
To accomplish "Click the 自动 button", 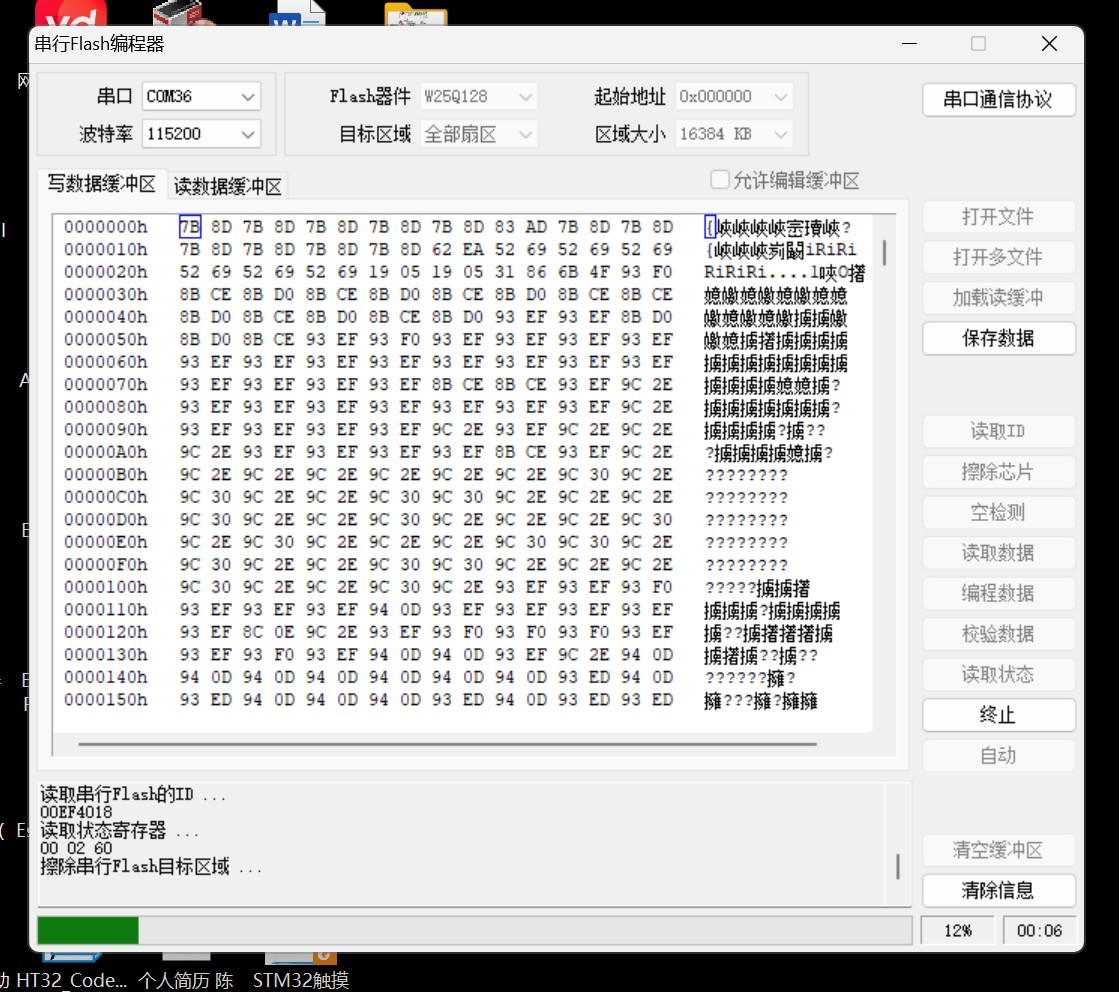I will point(998,756).
